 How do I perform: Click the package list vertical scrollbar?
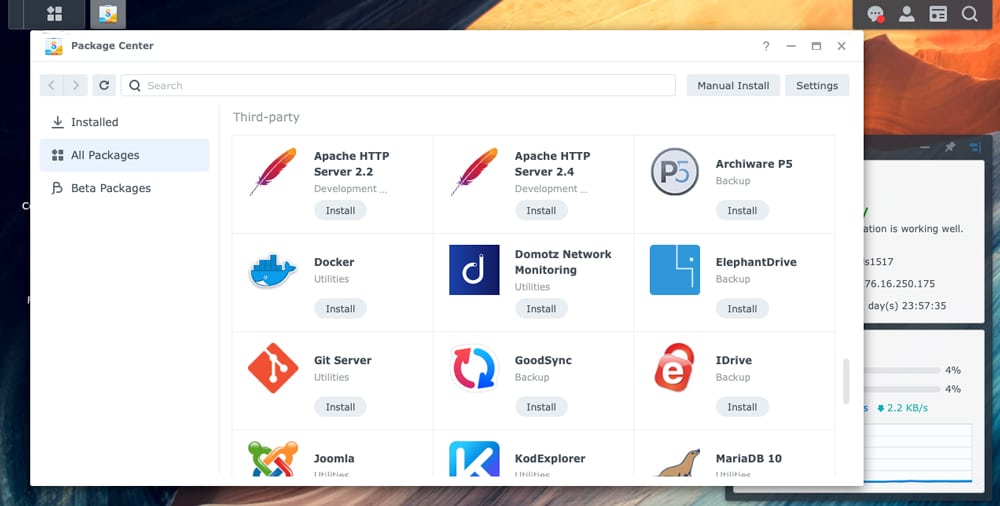846,381
